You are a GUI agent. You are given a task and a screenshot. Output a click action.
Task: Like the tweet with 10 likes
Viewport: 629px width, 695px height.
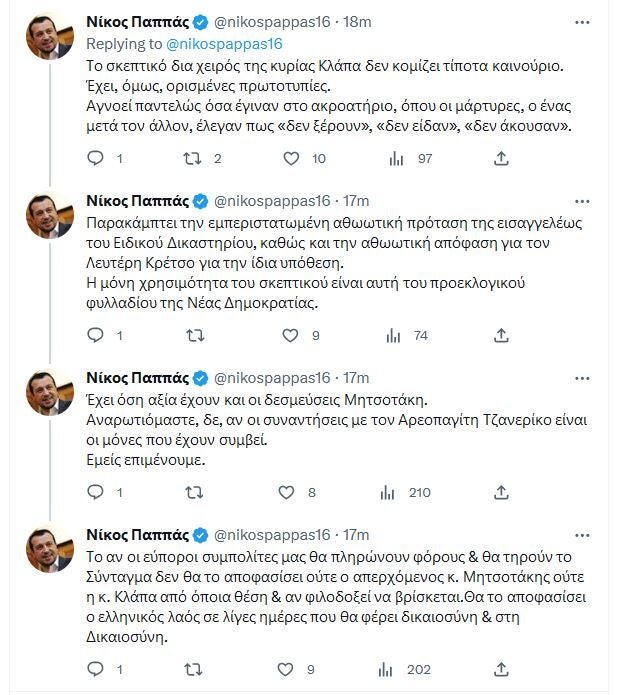pos(291,158)
